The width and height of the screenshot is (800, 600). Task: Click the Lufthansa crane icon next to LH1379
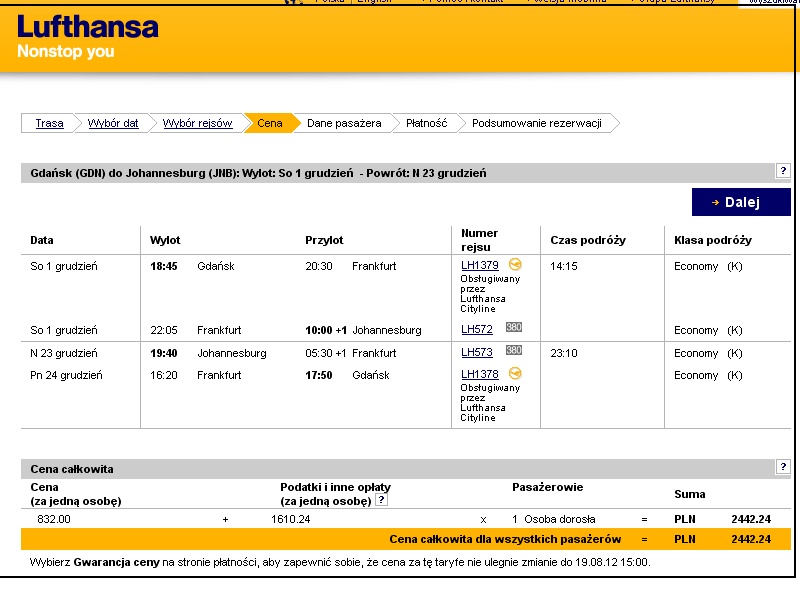pos(515,264)
